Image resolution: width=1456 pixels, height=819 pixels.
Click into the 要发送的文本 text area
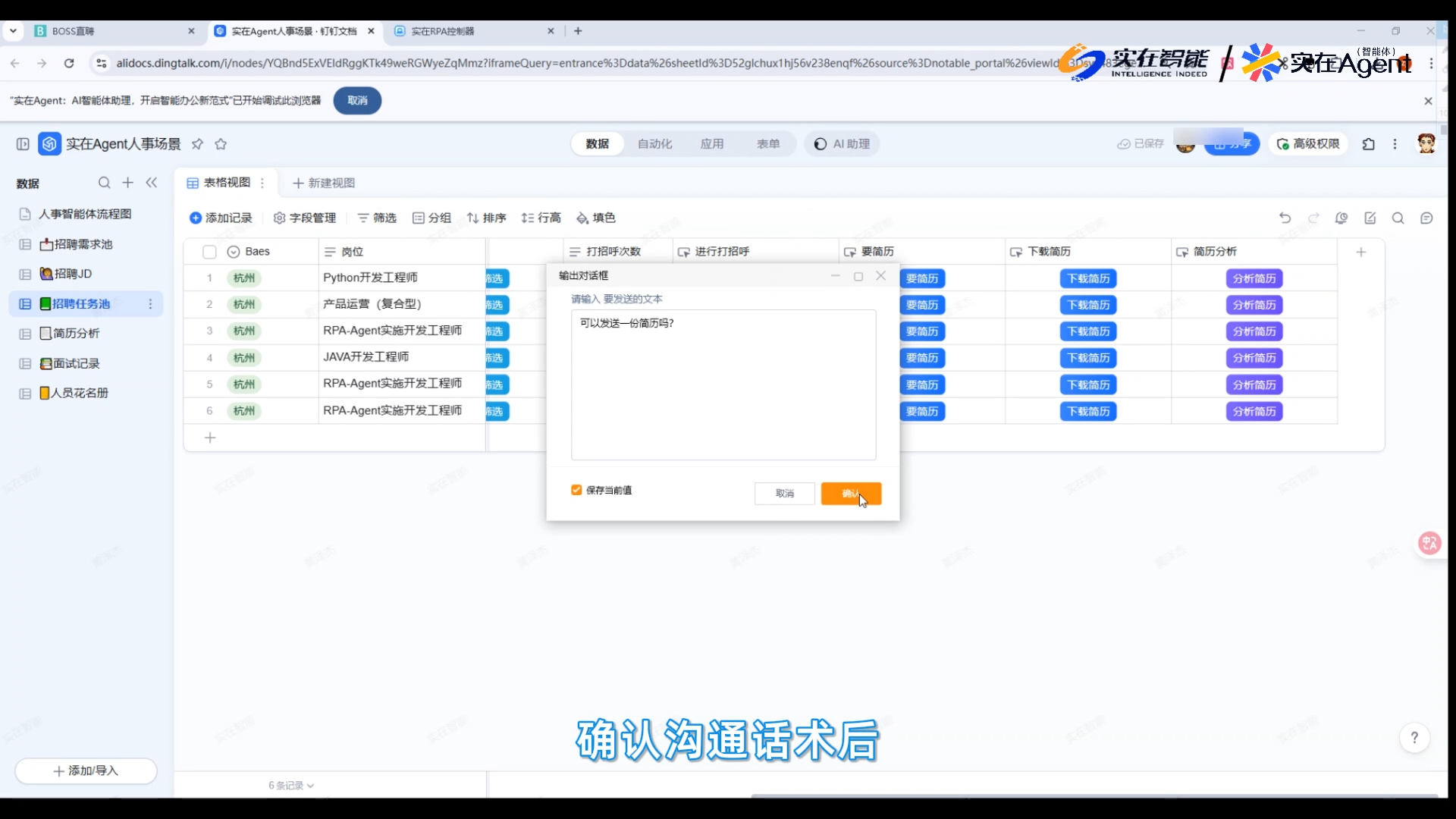point(723,384)
